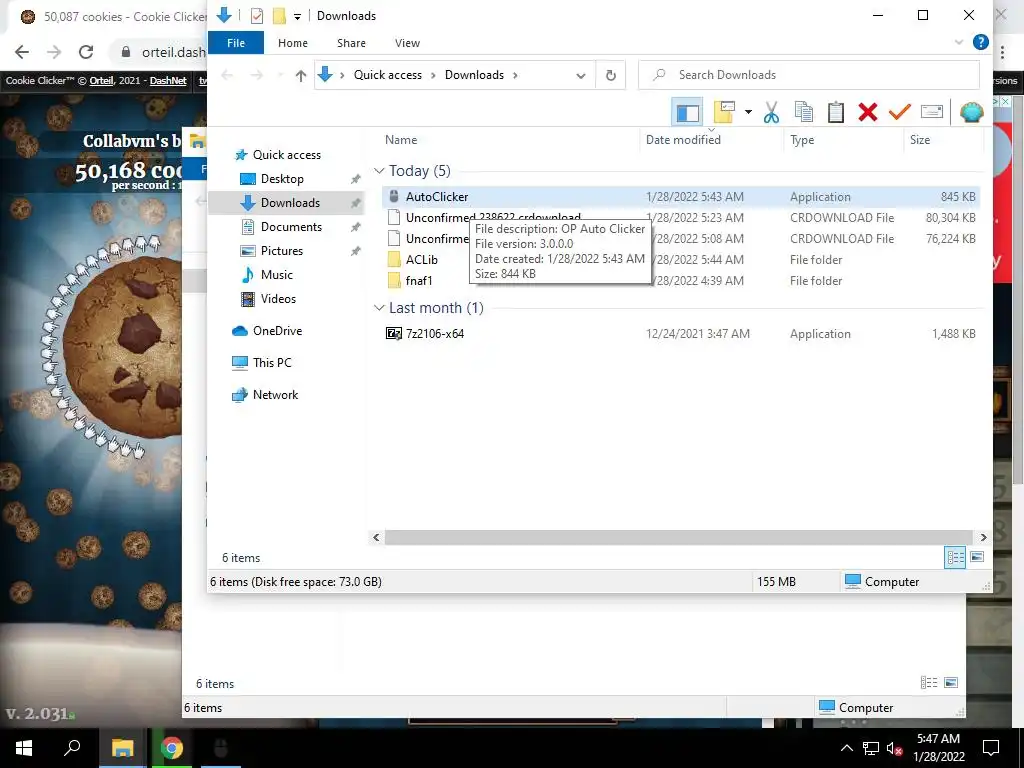Click the Up one level arrow
Screen dimensions: 1024x768
pyautogui.click(x=300, y=76)
